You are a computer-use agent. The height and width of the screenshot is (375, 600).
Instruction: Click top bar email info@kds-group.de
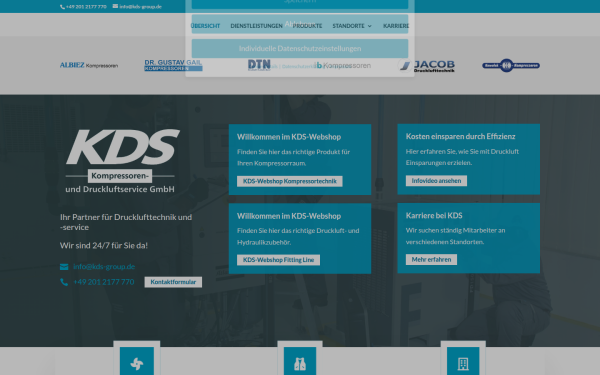coord(140,7)
